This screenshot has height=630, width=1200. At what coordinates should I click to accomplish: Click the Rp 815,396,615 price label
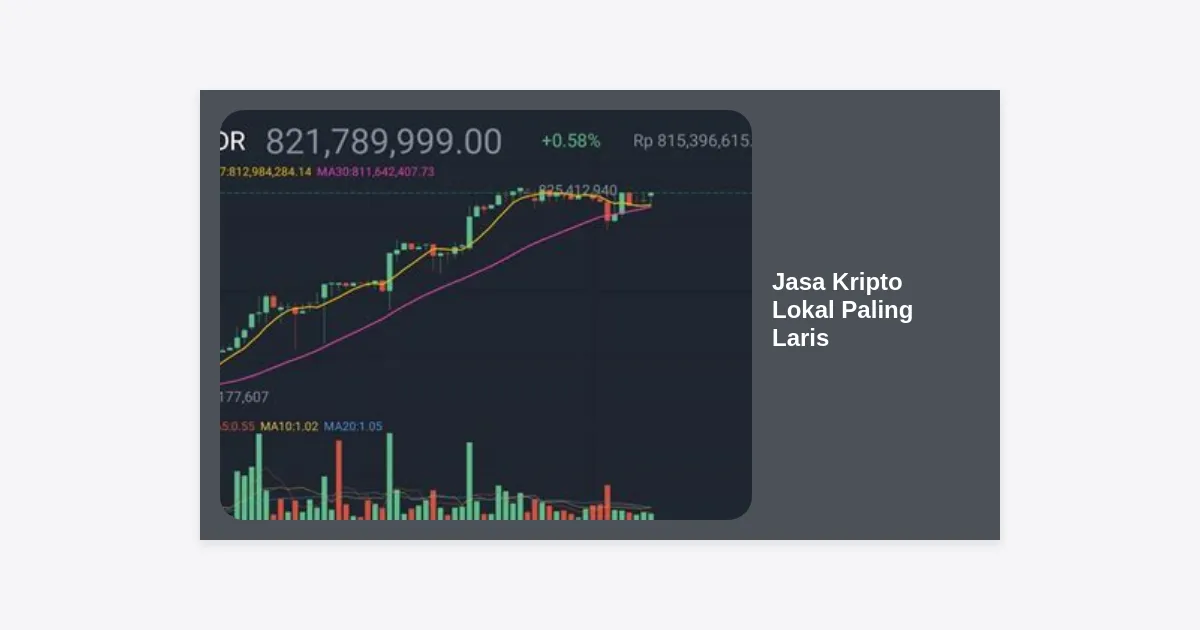click(x=692, y=141)
